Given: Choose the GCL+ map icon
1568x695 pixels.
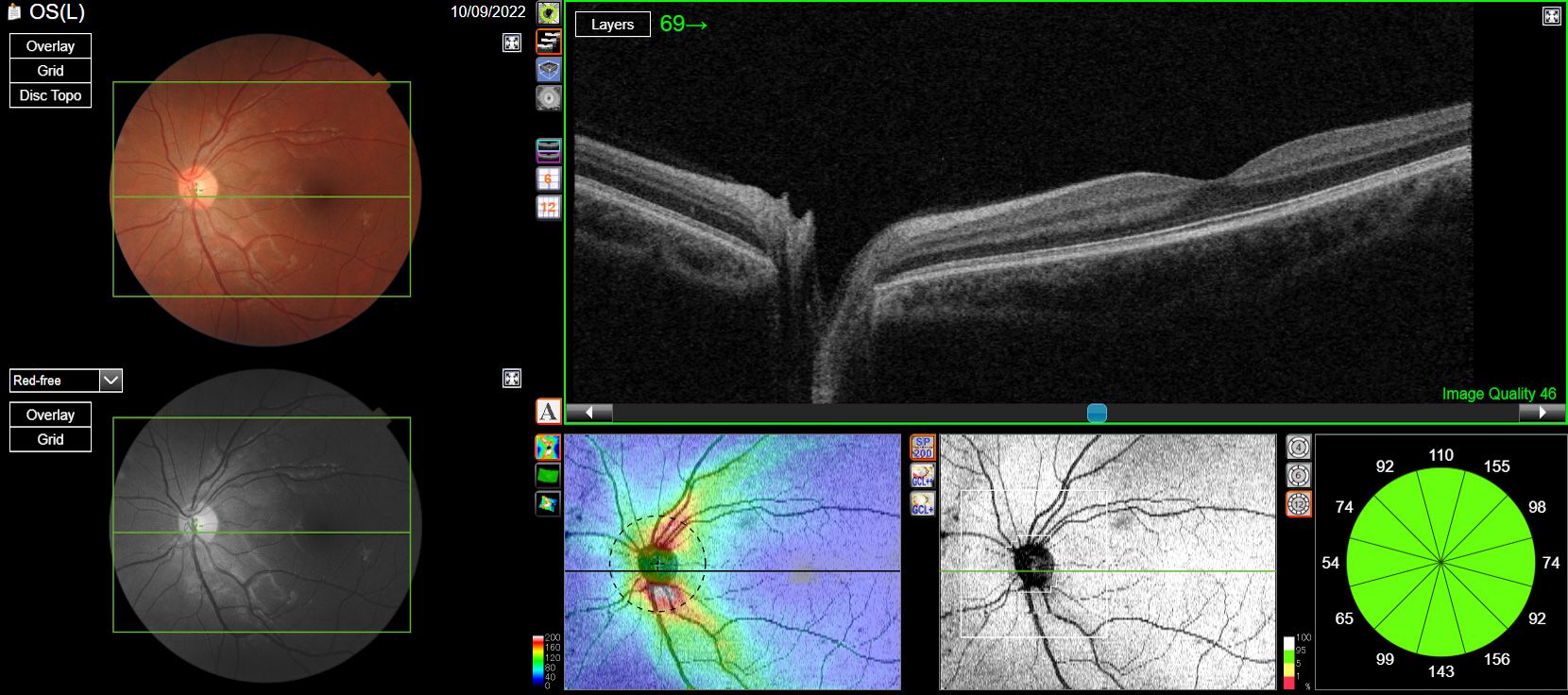Looking at the screenshot, I should point(923,504).
